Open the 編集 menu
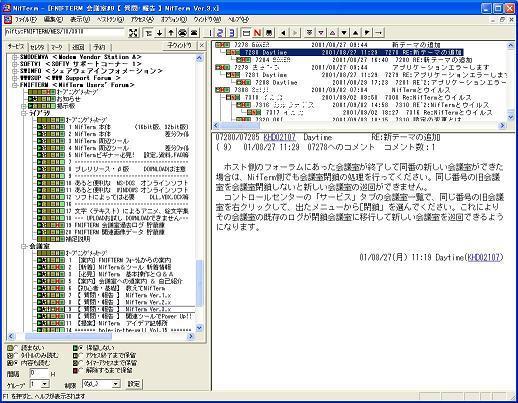The width and height of the screenshot is (518, 403). pyautogui.click(x=53, y=19)
